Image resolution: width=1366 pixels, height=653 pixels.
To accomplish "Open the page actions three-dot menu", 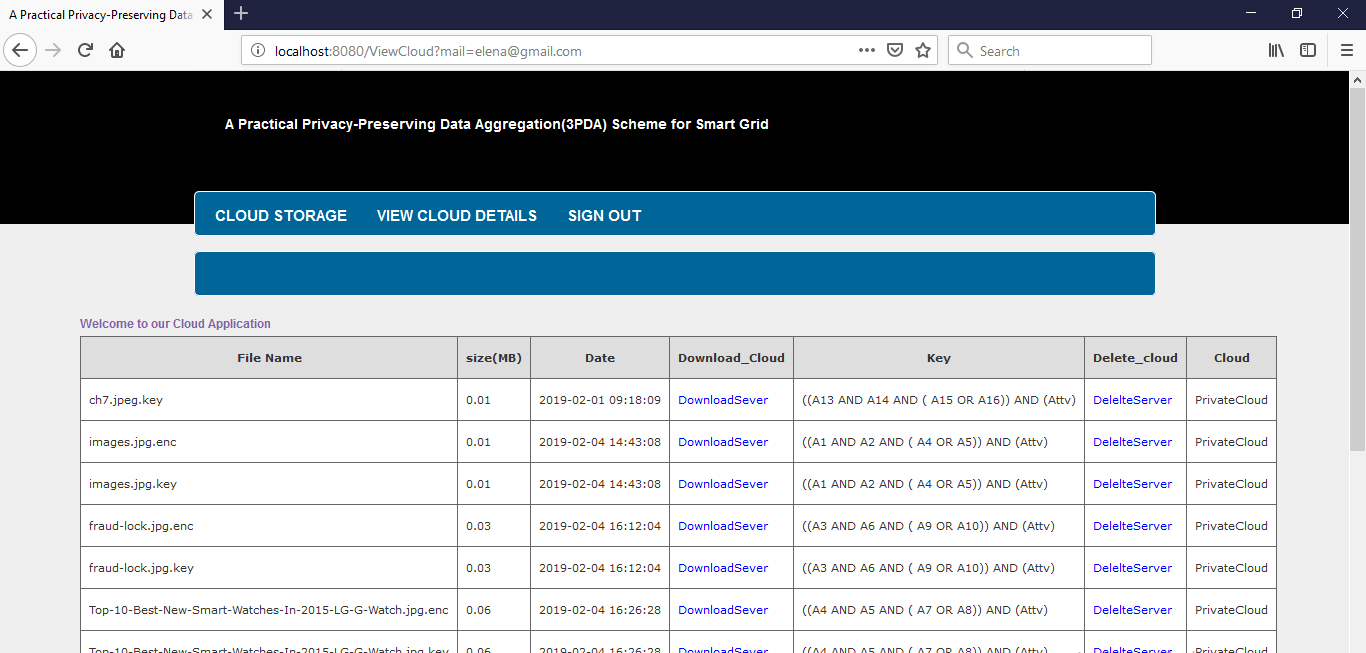I will 867,50.
